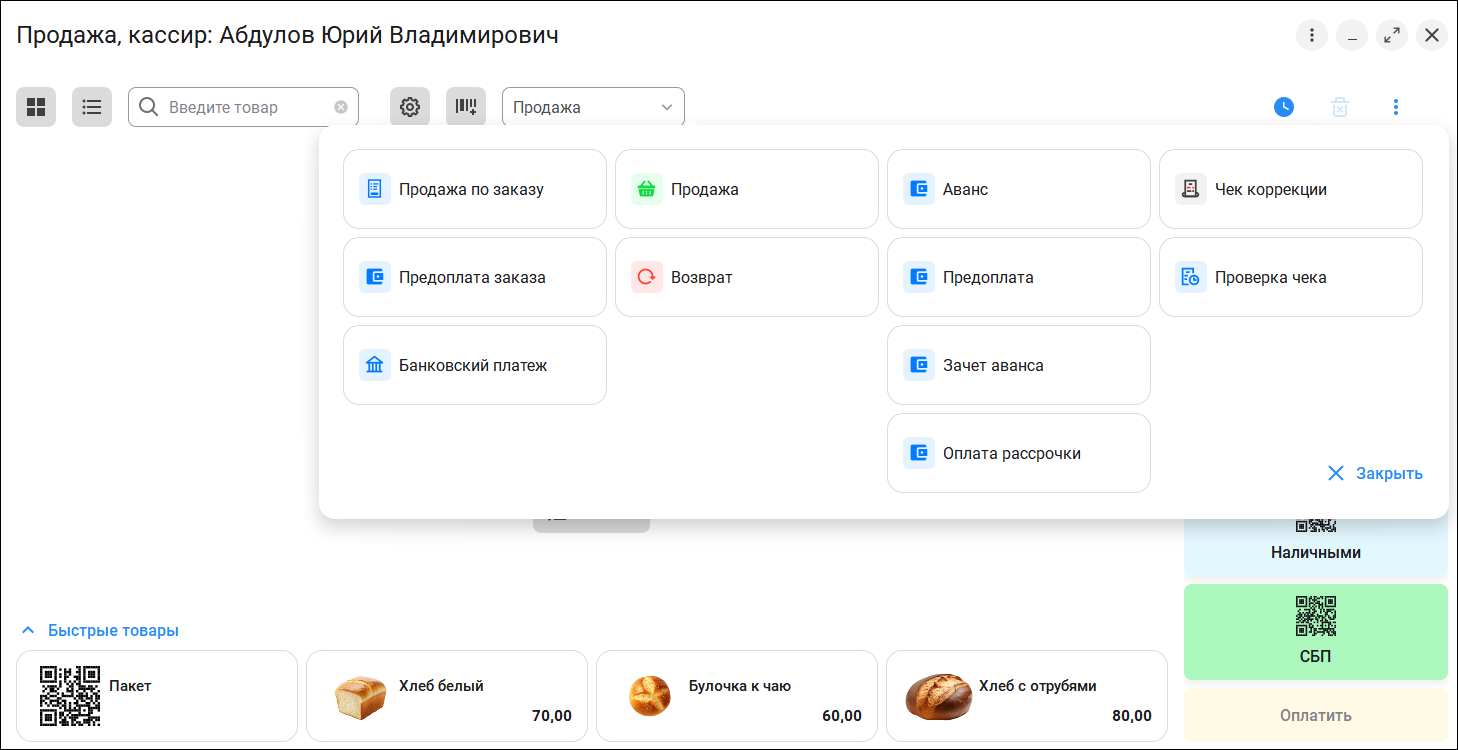Pay via the green СБП button

coord(1316,632)
